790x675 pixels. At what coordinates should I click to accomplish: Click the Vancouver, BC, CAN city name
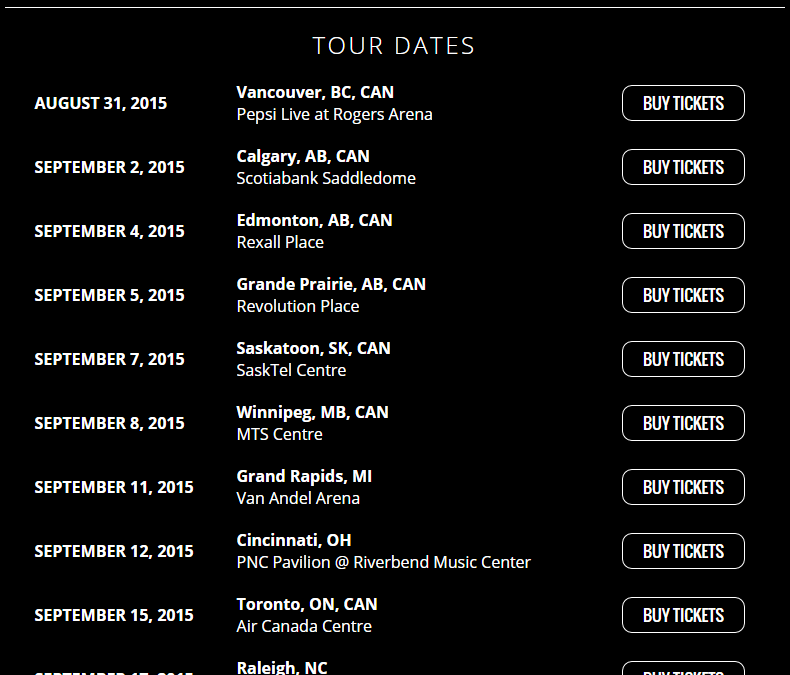[x=315, y=92]
